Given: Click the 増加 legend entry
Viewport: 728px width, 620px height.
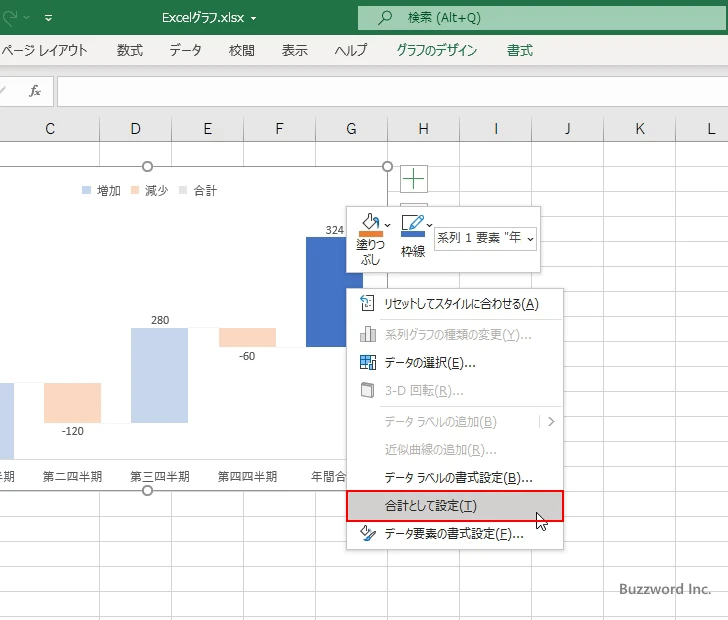Looking at the screenshot, I should point(101,190).
